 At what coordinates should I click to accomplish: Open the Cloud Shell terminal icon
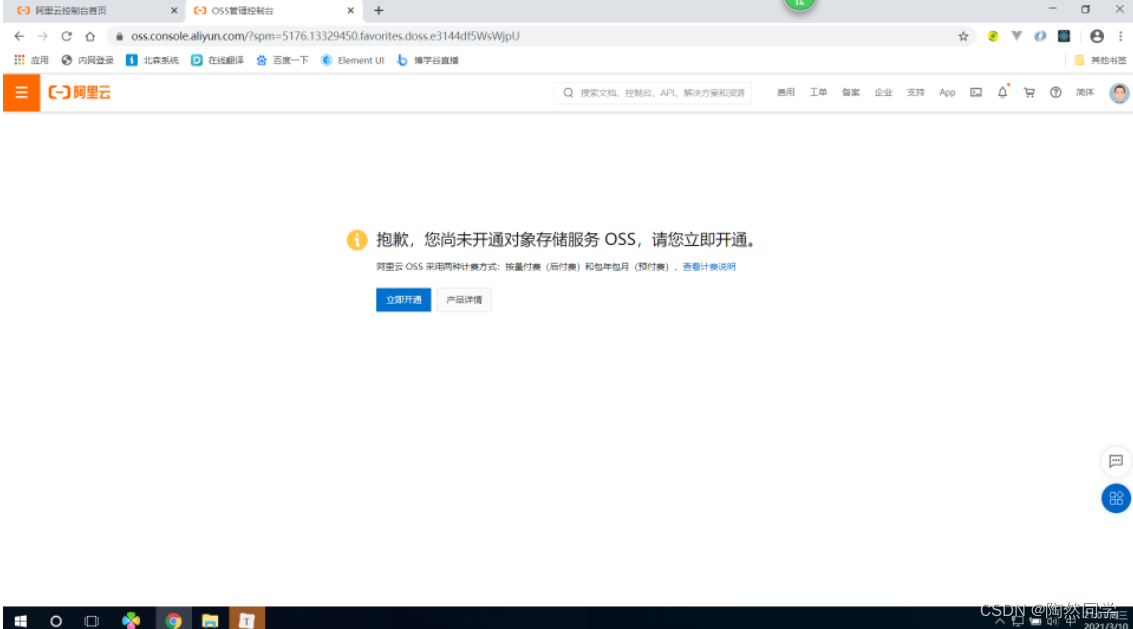(x=975, y=93)
